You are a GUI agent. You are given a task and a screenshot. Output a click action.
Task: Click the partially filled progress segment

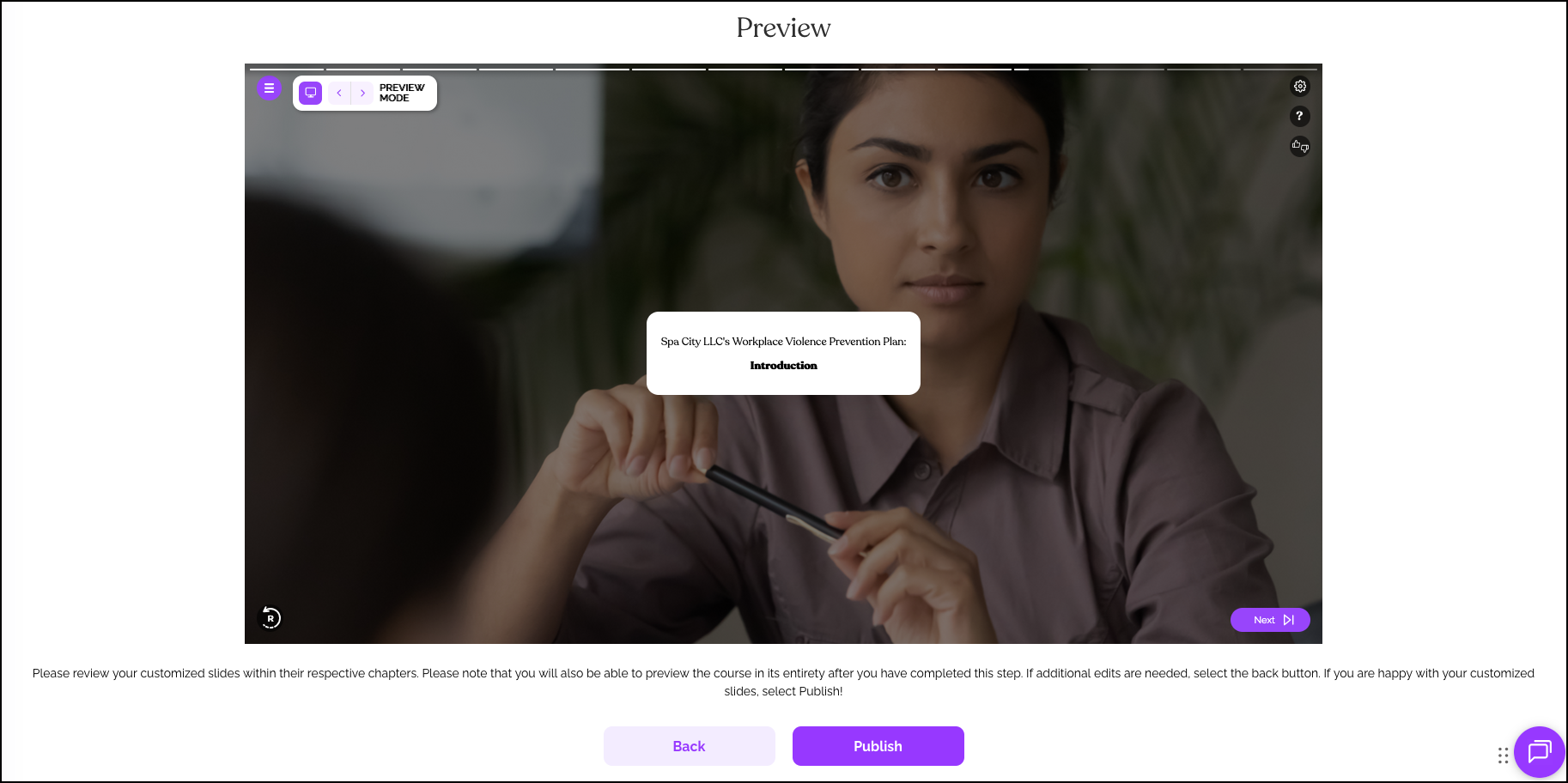(1050, 69)
